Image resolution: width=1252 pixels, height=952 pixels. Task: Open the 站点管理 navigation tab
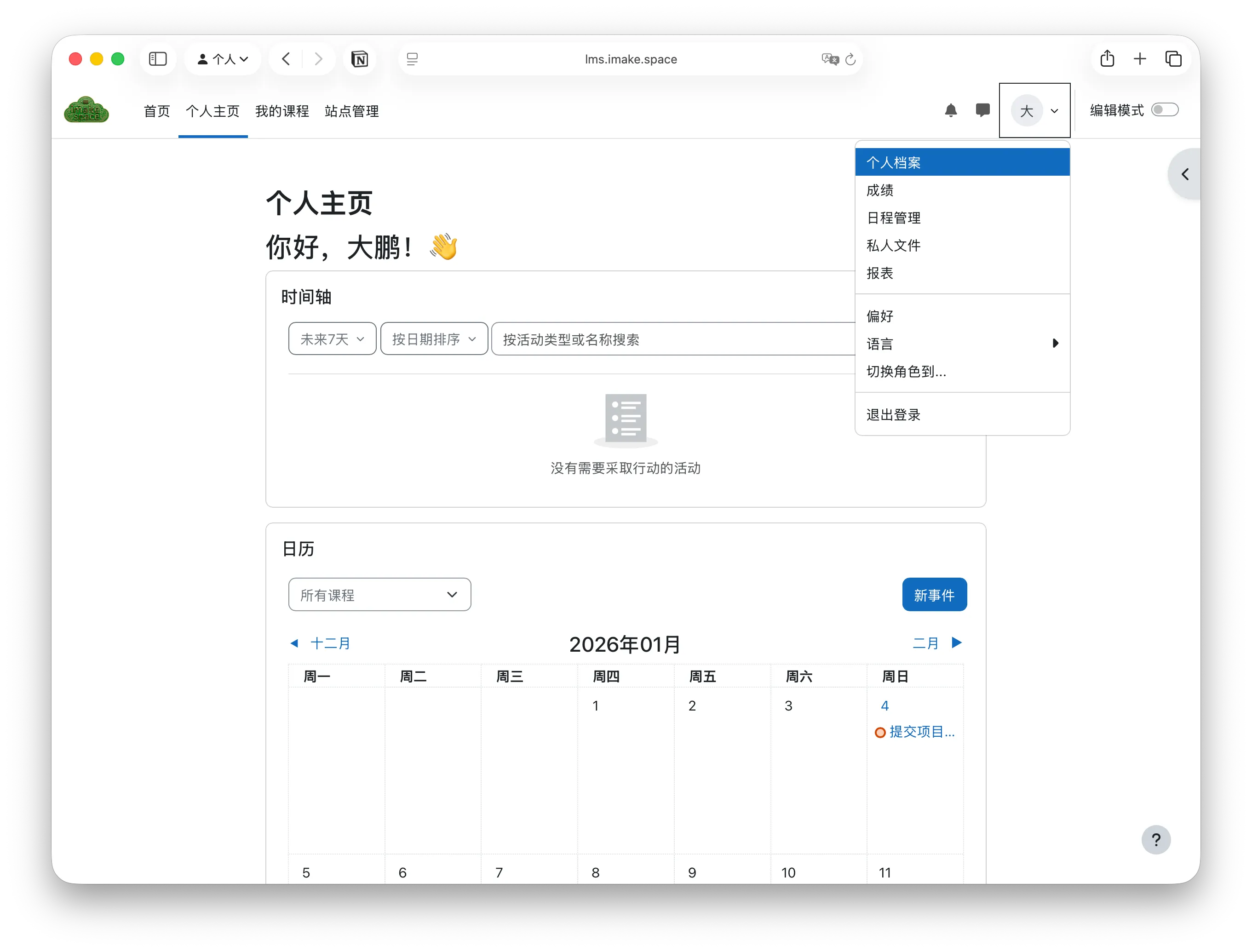click(x=351, y=111)
